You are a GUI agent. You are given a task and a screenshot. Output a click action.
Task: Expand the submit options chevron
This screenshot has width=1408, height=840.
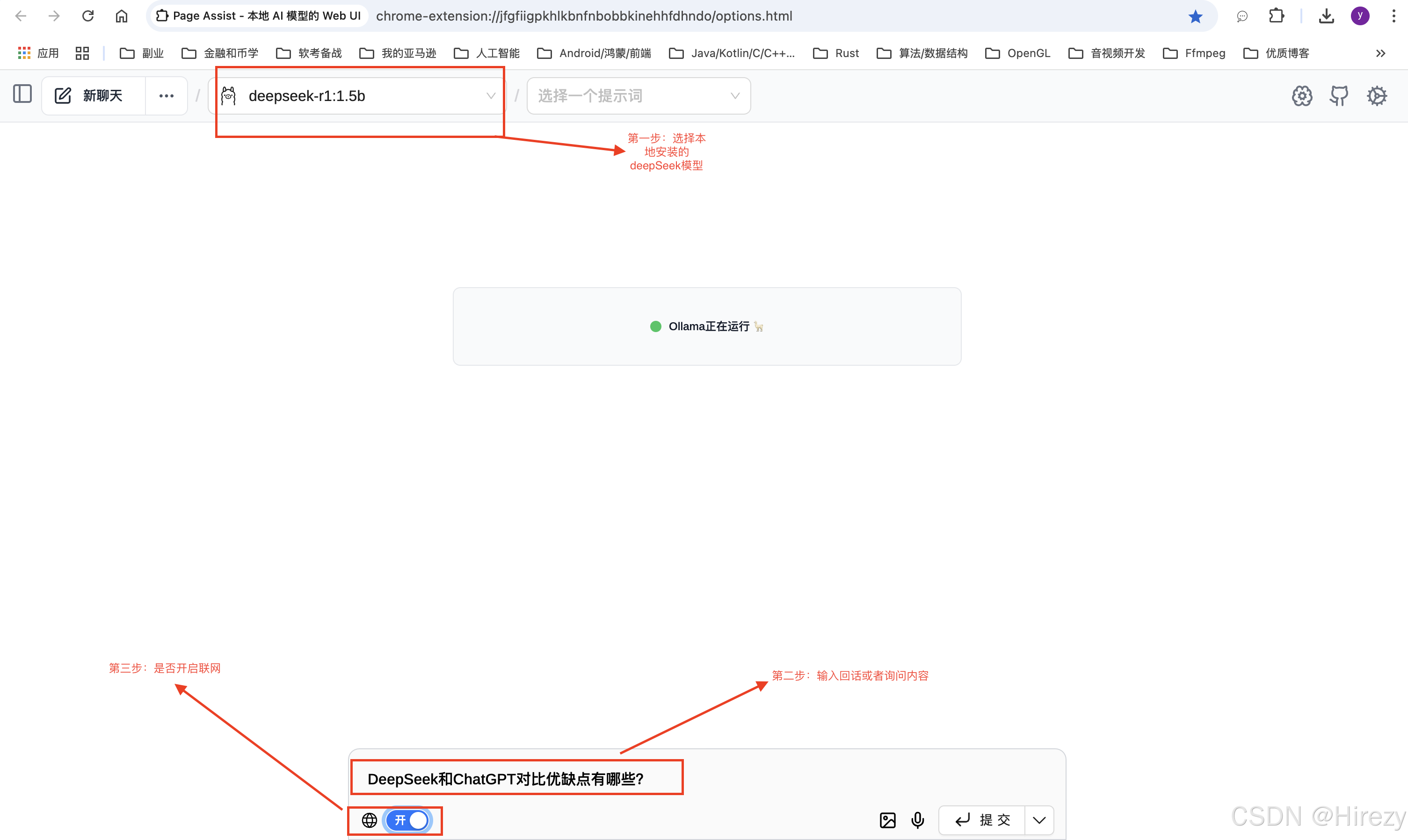tap(1039, 820)
